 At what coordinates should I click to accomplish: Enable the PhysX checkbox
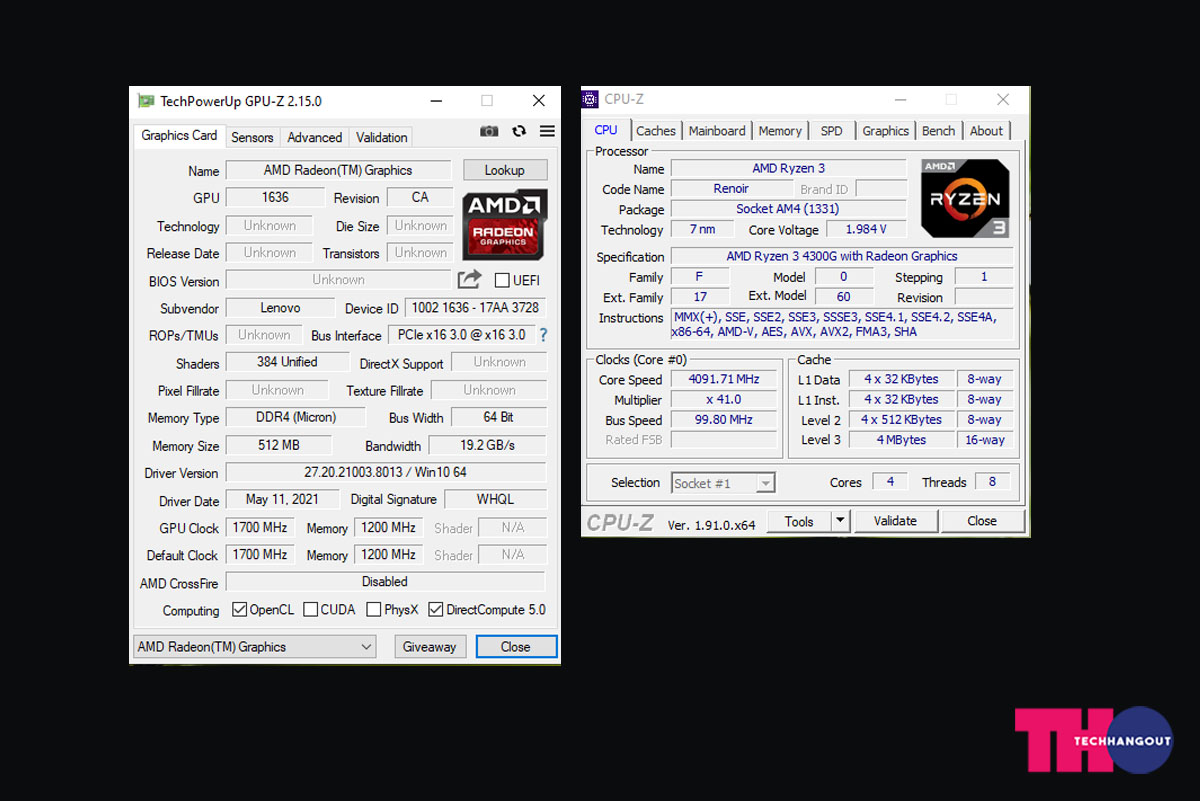[374, 609]
